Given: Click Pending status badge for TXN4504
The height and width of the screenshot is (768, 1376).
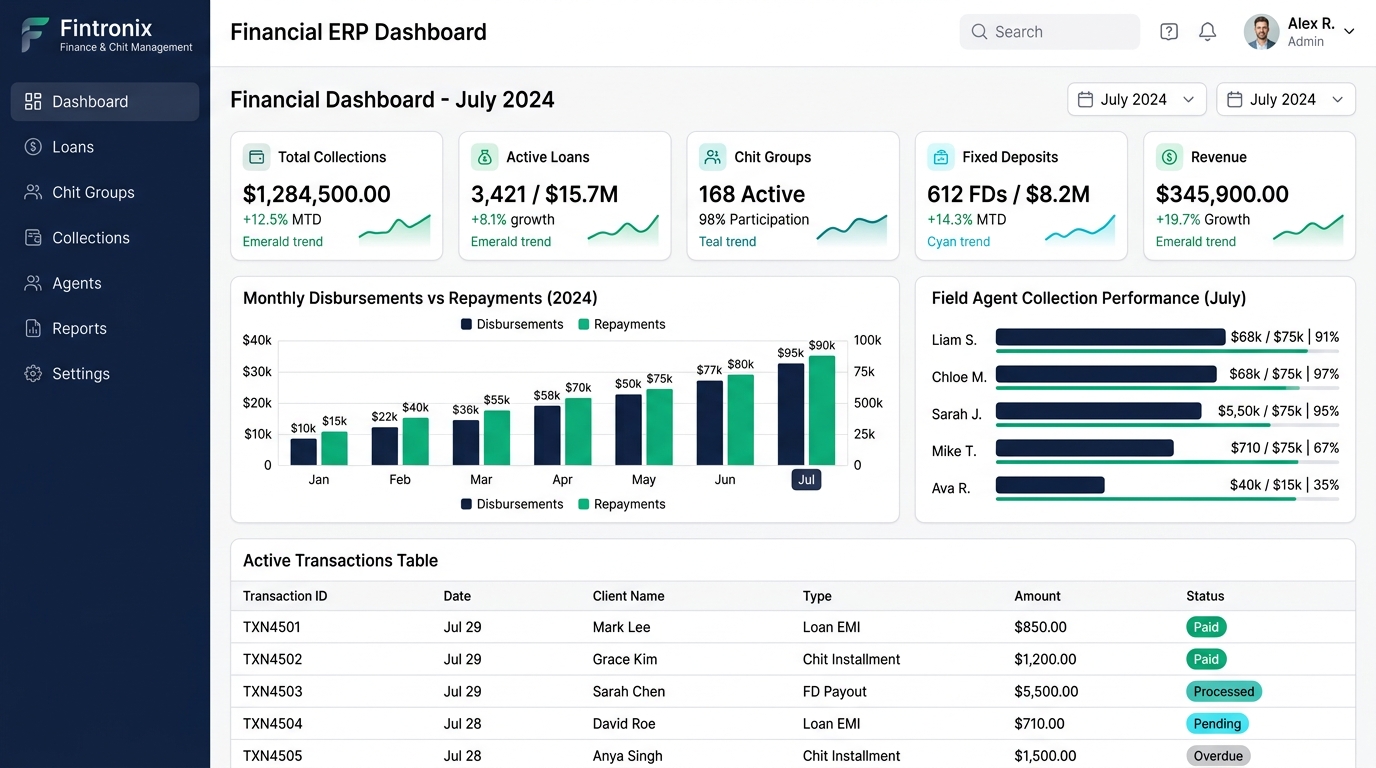Looking at the screenshot, I should (x=1217, y=723).
